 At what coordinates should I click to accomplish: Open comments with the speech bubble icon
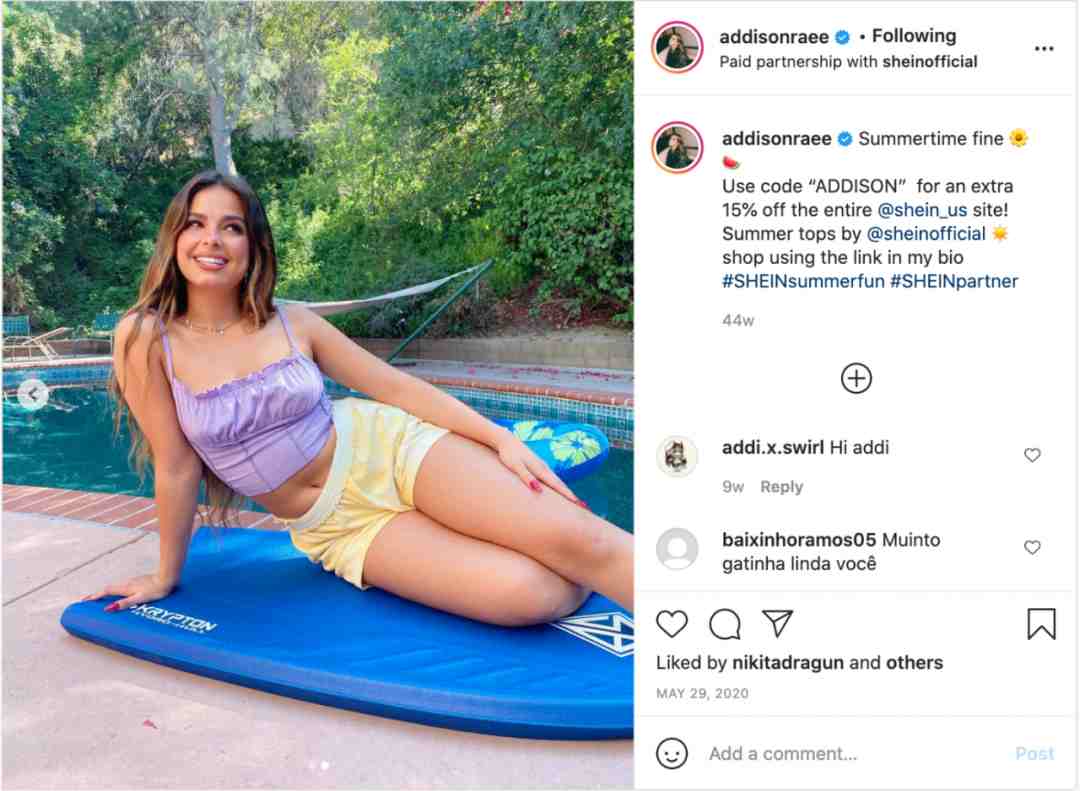coord(725,624)
